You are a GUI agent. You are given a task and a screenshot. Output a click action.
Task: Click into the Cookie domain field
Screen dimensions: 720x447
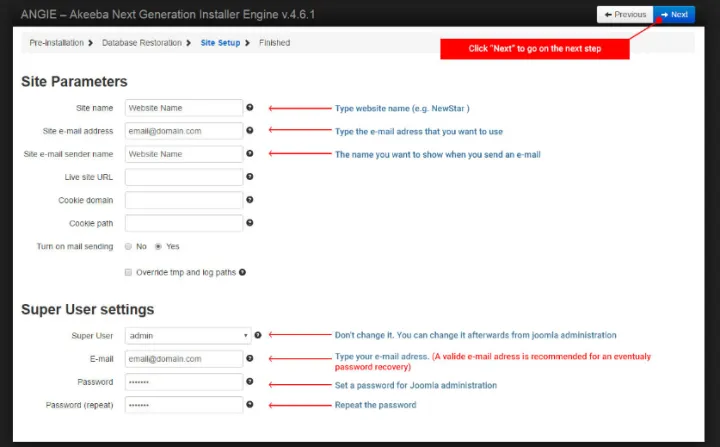click(x=184, y=200)
